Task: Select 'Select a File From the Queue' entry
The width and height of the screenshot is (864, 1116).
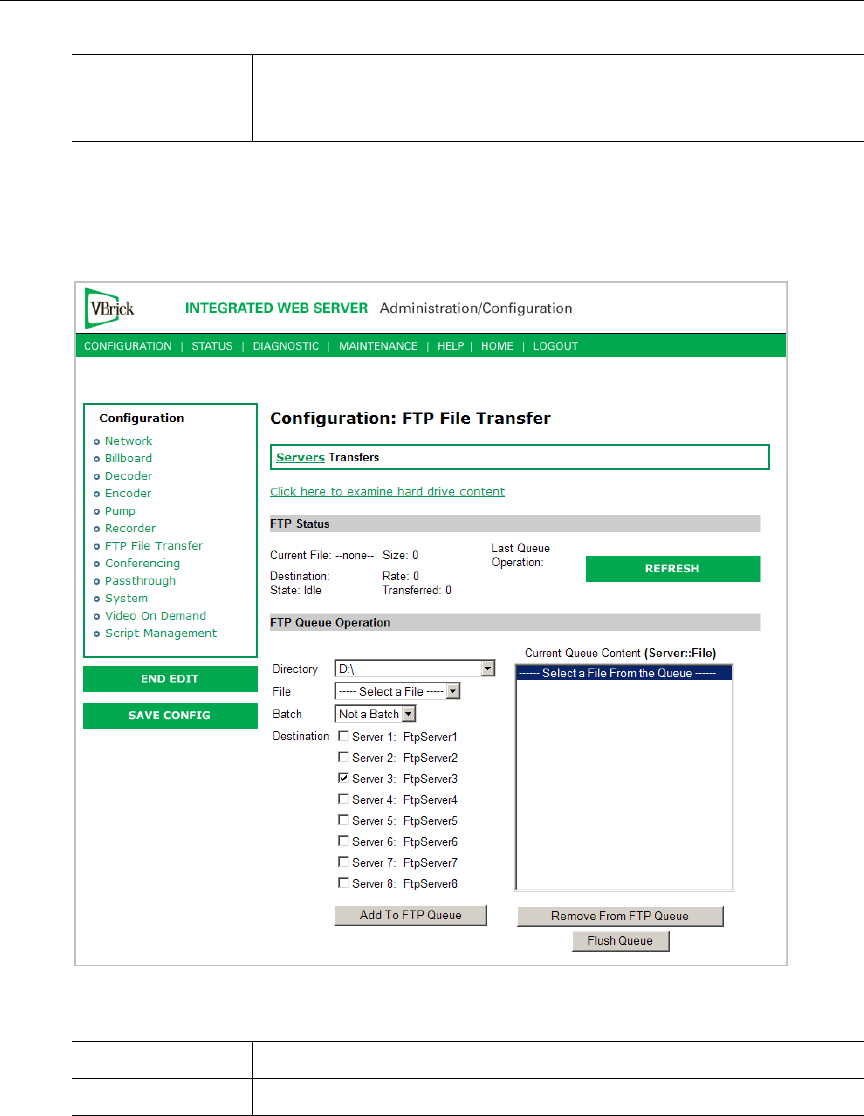Action: [624, 673]
